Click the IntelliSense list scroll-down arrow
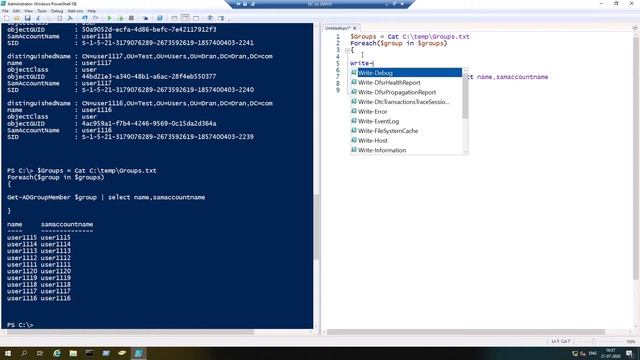Image resolution: width=640 pixels, height=360 pixels. [465, 152]
